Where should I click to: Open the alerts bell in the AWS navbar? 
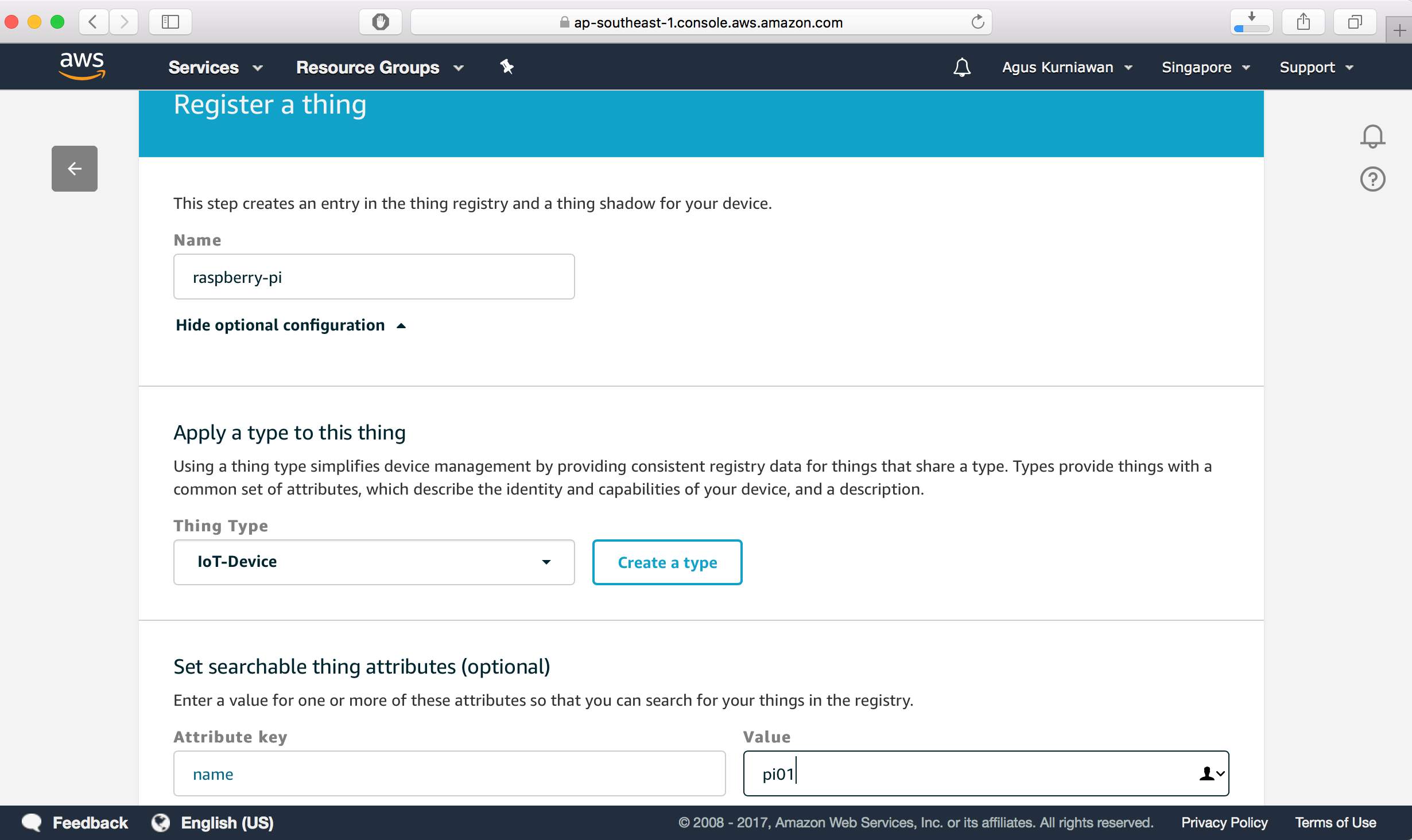pos(962,67)
